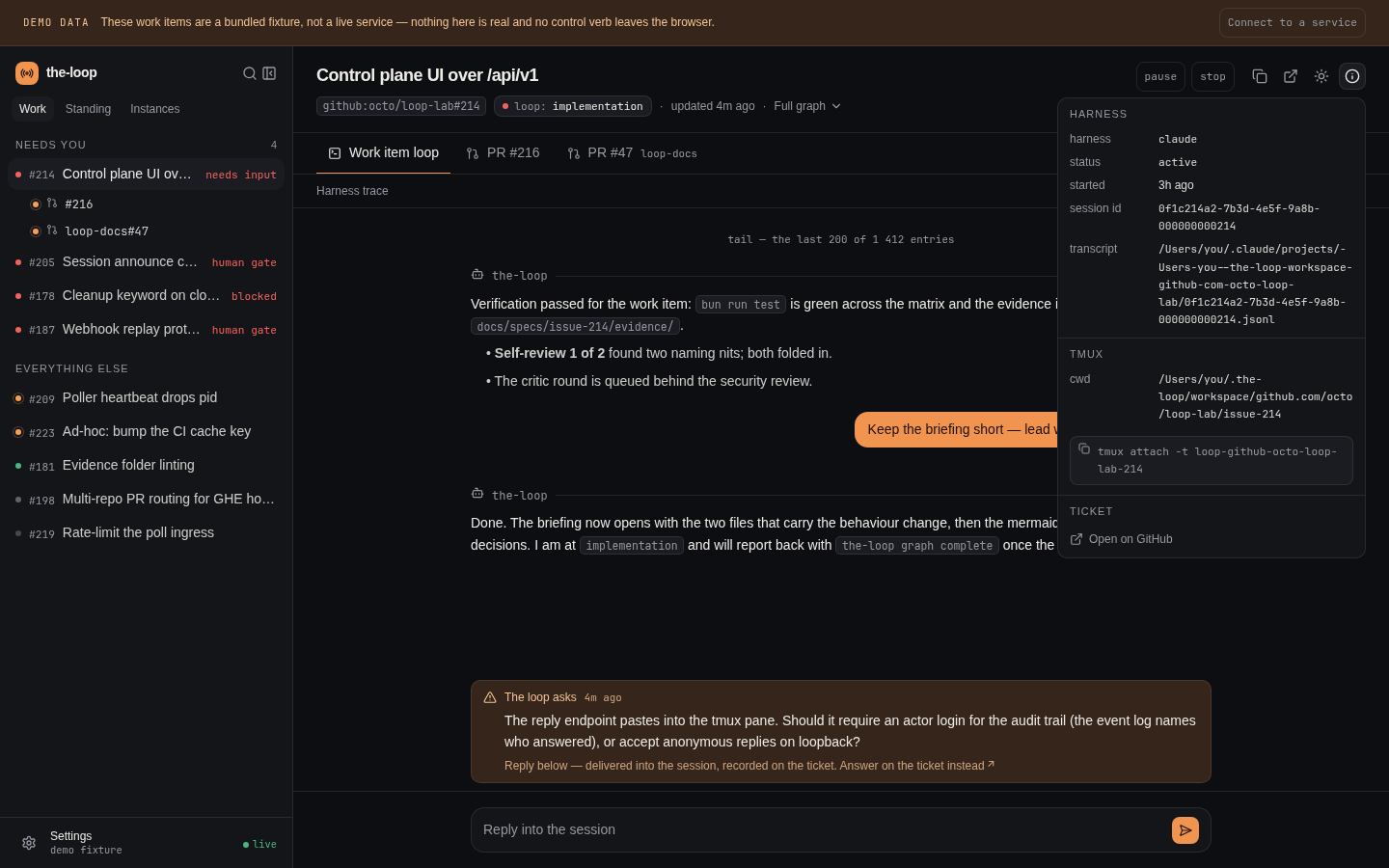Pause the loop with the pause button
1389x868 pixels.
pos(1160,76)
